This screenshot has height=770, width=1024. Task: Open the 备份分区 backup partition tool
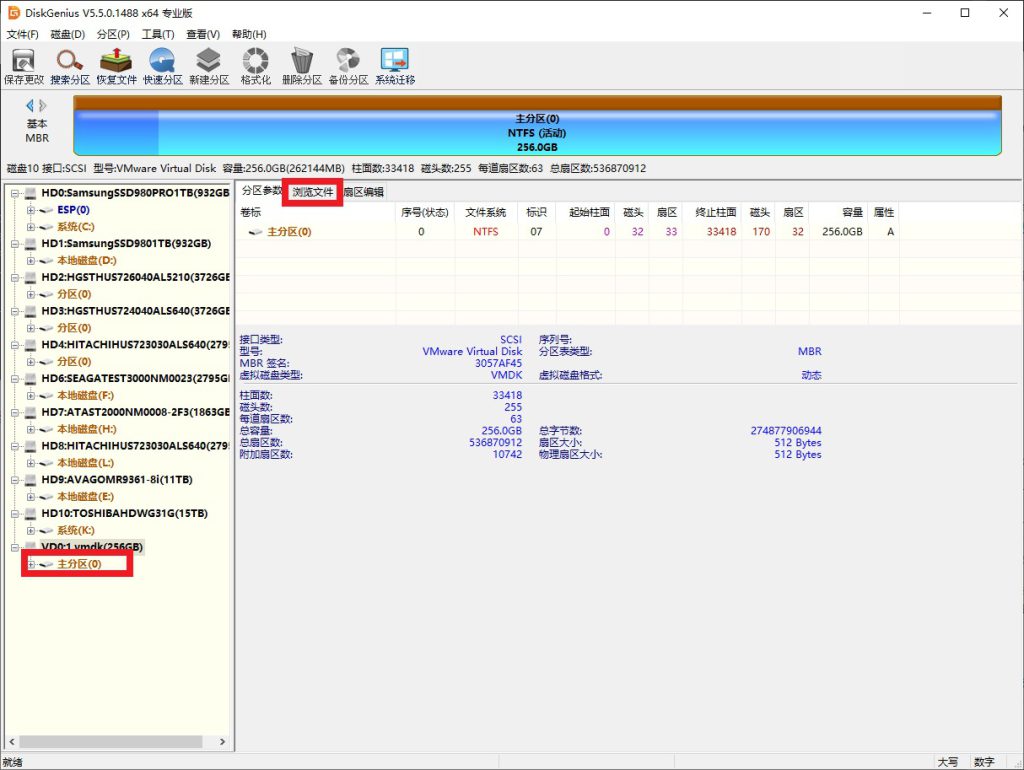348,66
